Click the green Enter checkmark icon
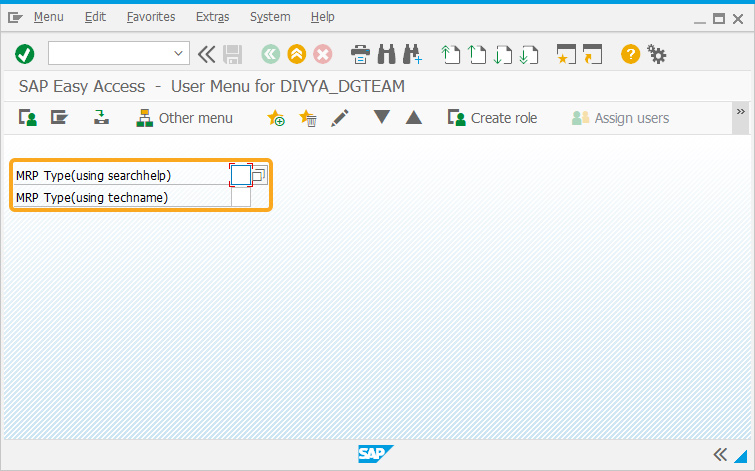 pos(25,54)
